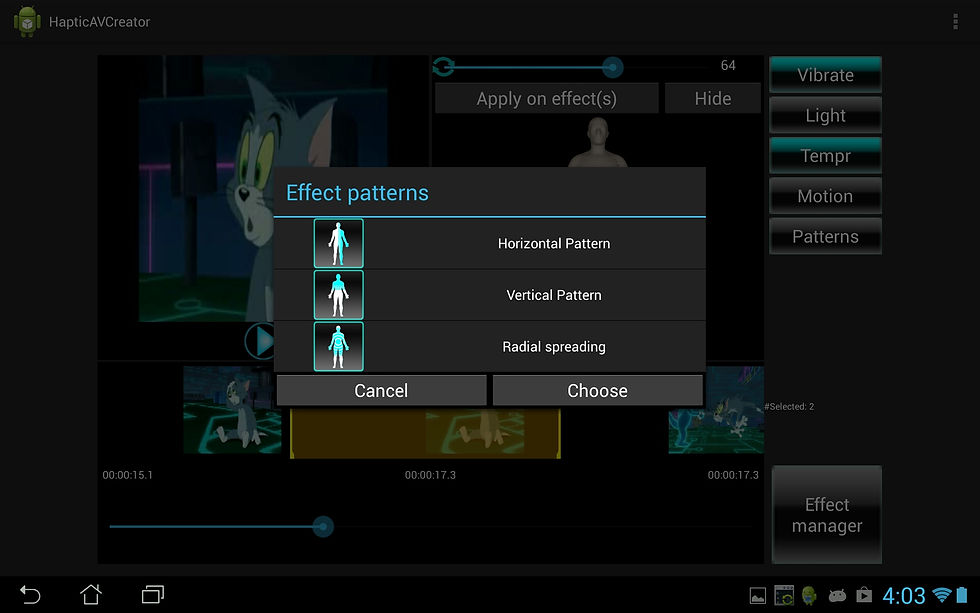Screen dimensions: 980x613
Task: Select the left timeline thumbnail of Tom
Action: pos(232,409)
